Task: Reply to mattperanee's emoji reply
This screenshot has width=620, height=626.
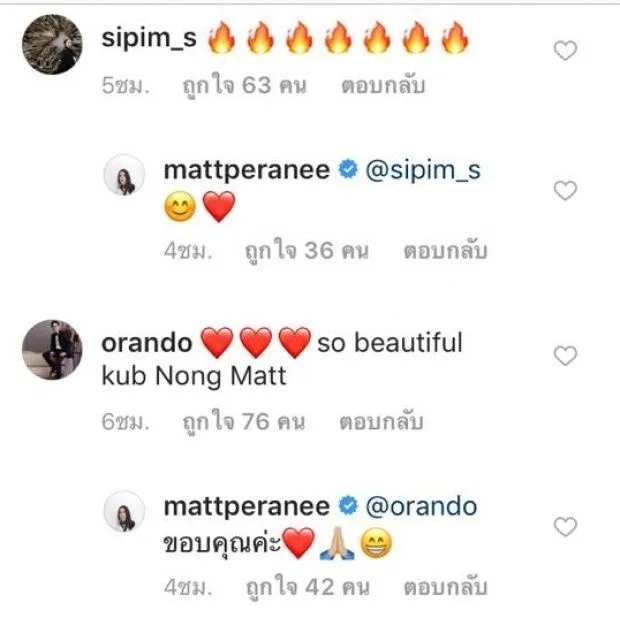Action: pyautogui.click(x=445, y=251)
